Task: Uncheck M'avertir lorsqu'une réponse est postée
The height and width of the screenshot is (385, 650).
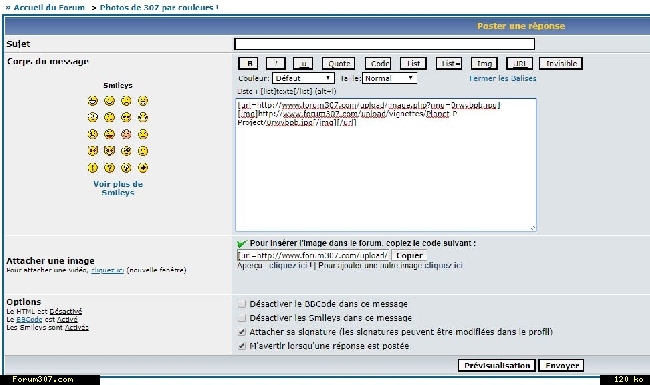Action: coord(242,346)
